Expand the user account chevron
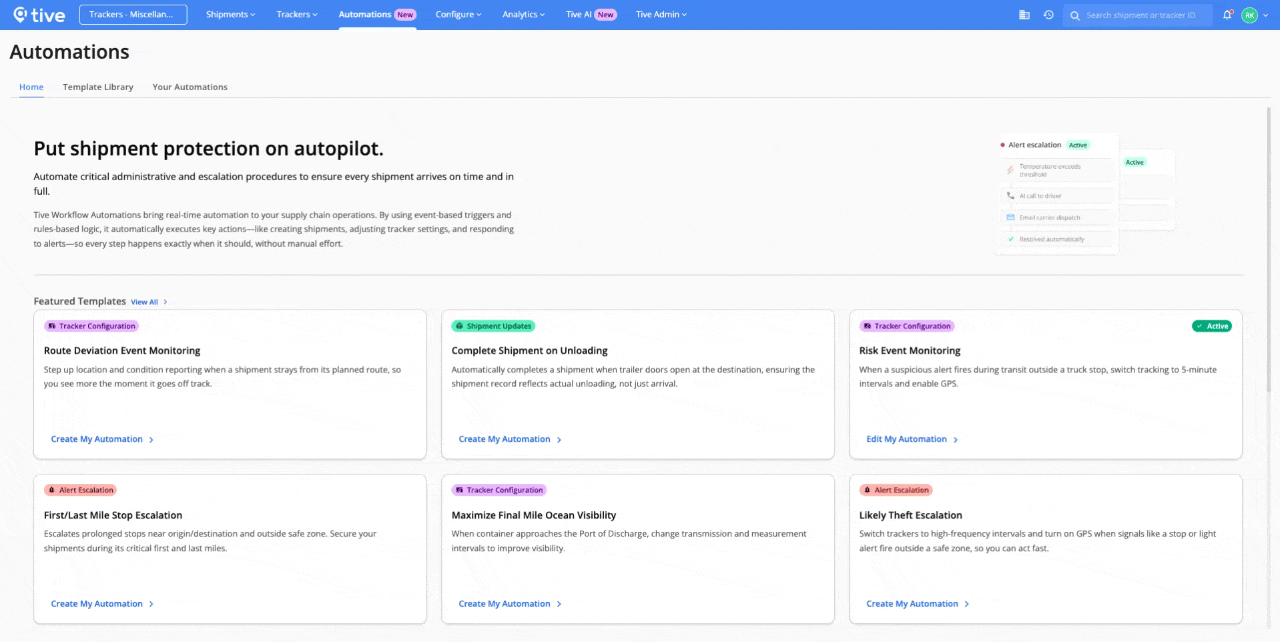The width and height of the screenshot is (1280, 642). pos(1266,15)
